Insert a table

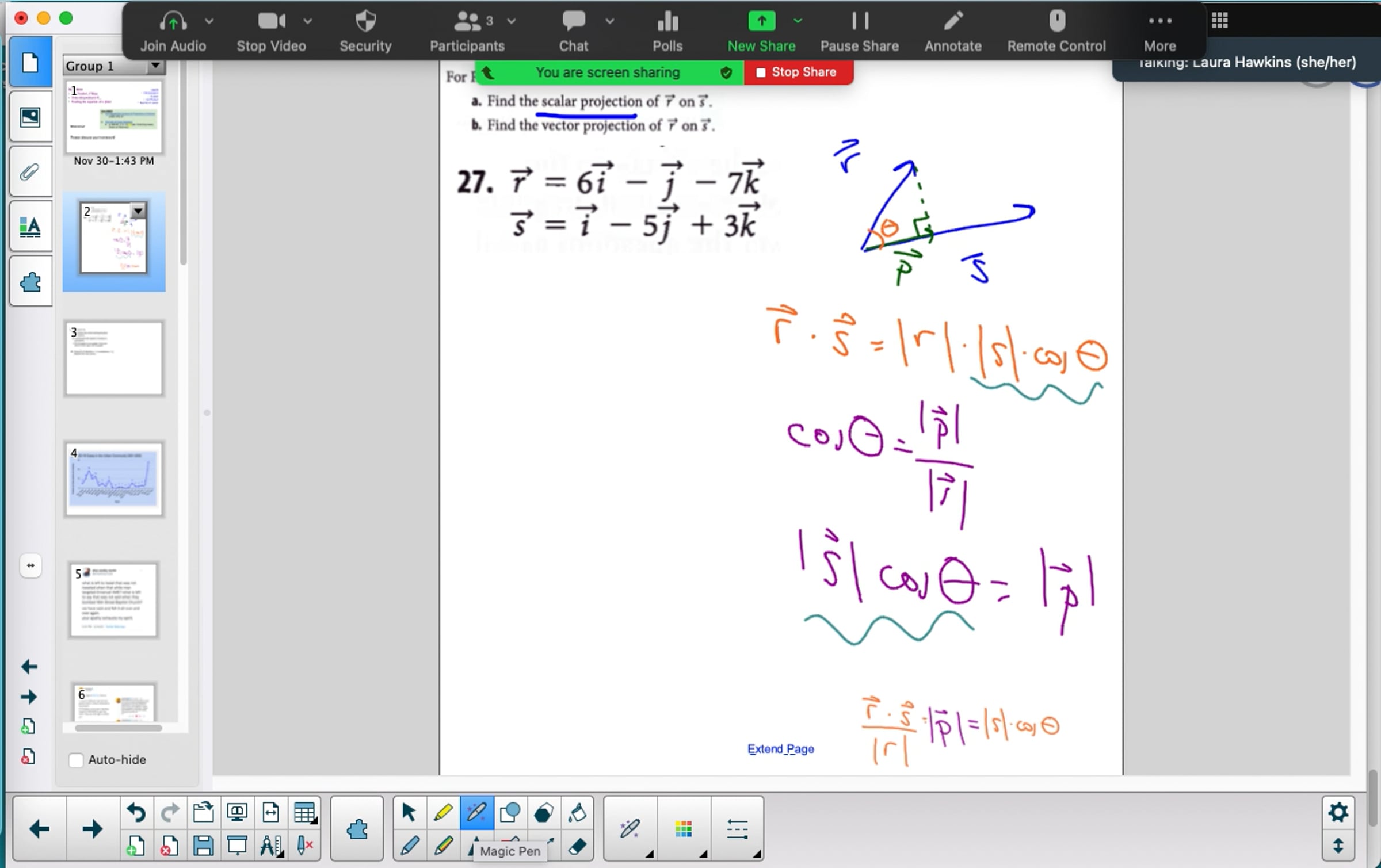pos(304,812)
